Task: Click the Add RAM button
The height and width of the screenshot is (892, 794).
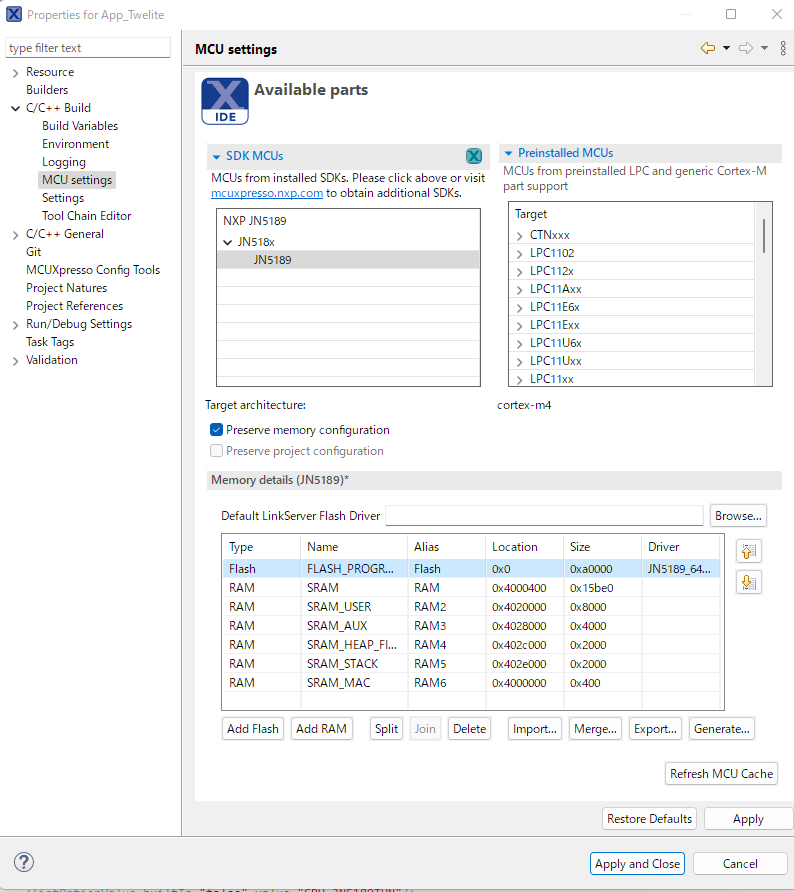Action: point(321,729)
